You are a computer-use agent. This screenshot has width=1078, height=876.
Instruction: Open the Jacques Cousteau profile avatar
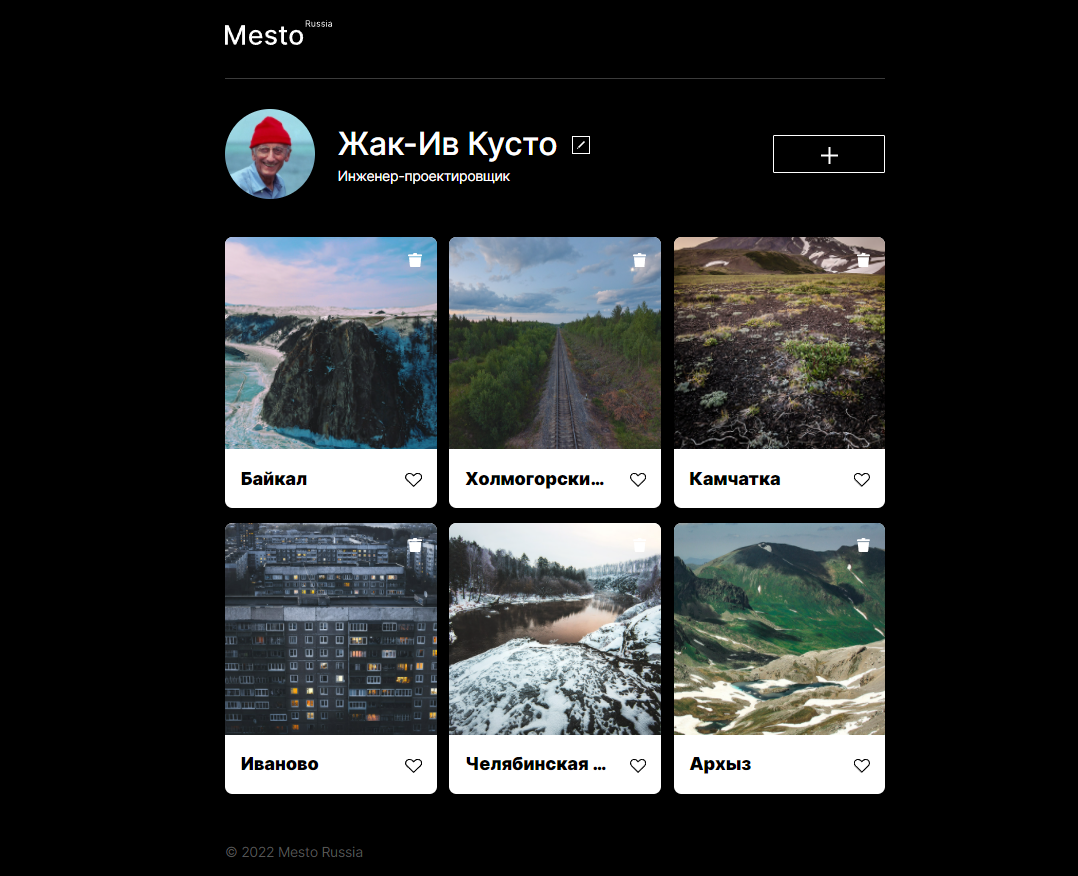pos(270,154)
